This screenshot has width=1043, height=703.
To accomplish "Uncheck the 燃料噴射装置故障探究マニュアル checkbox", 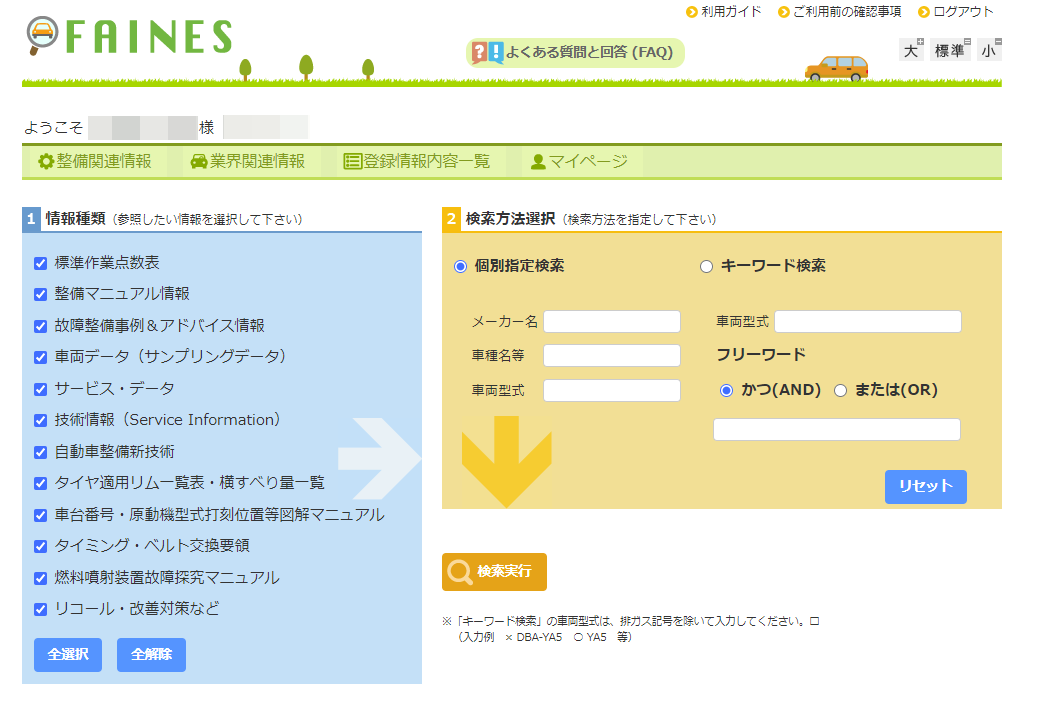I will point(40,578).
